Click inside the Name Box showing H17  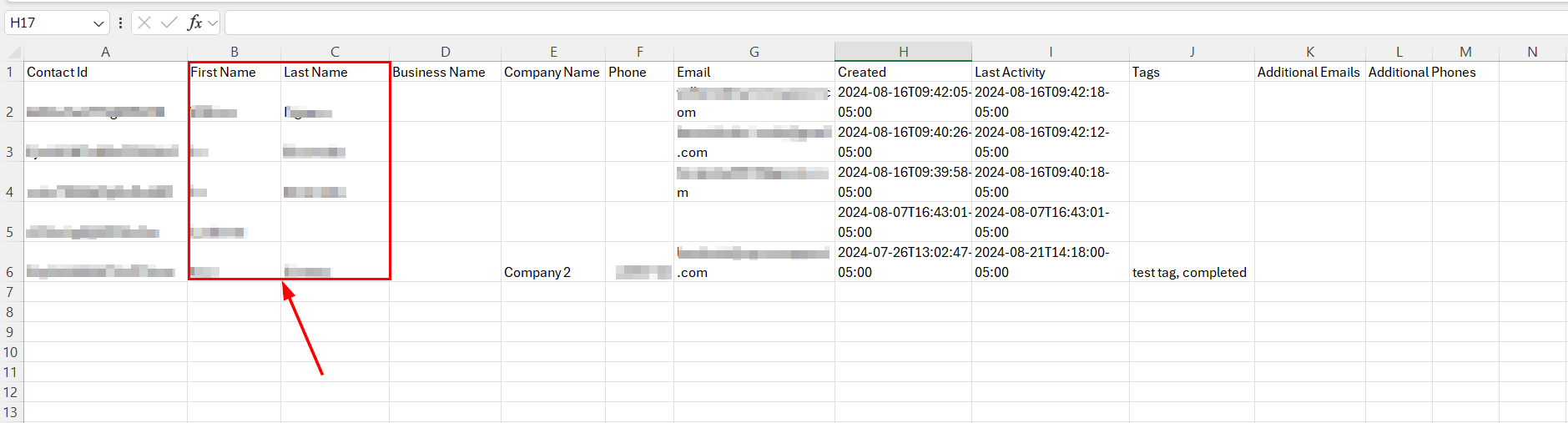pos(46,23)
